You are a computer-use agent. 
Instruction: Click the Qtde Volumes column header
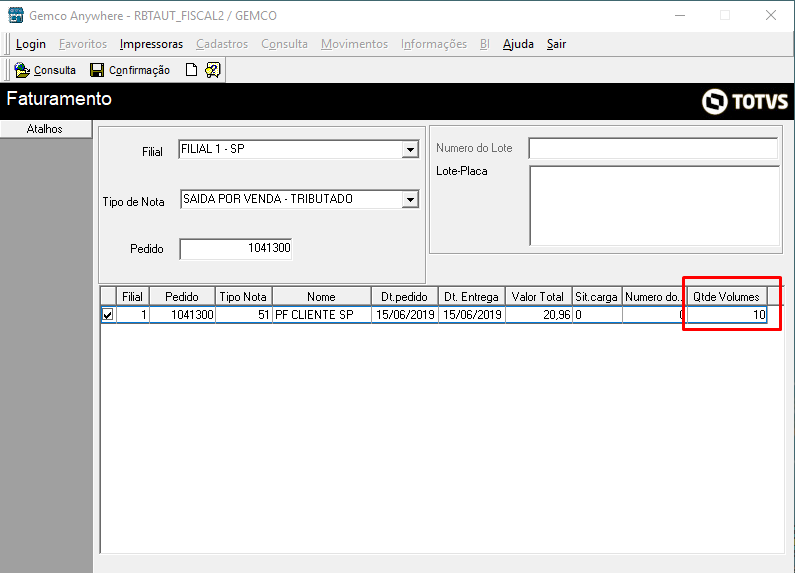click(726, 297)
